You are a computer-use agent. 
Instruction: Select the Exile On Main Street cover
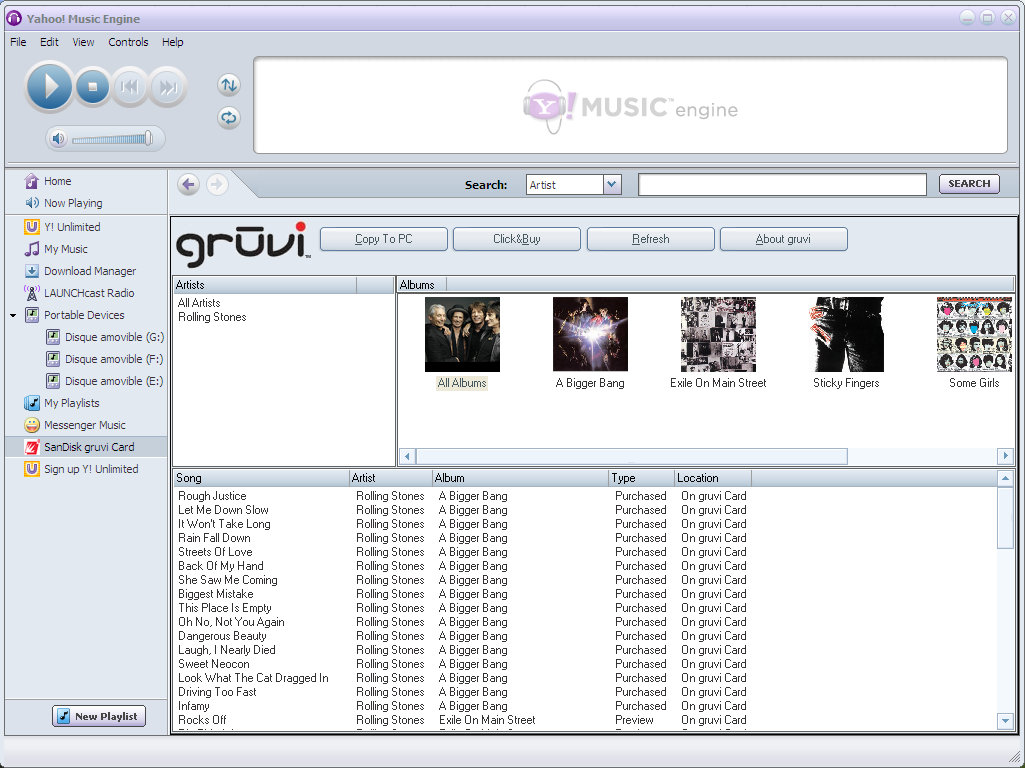coord(718,335)
